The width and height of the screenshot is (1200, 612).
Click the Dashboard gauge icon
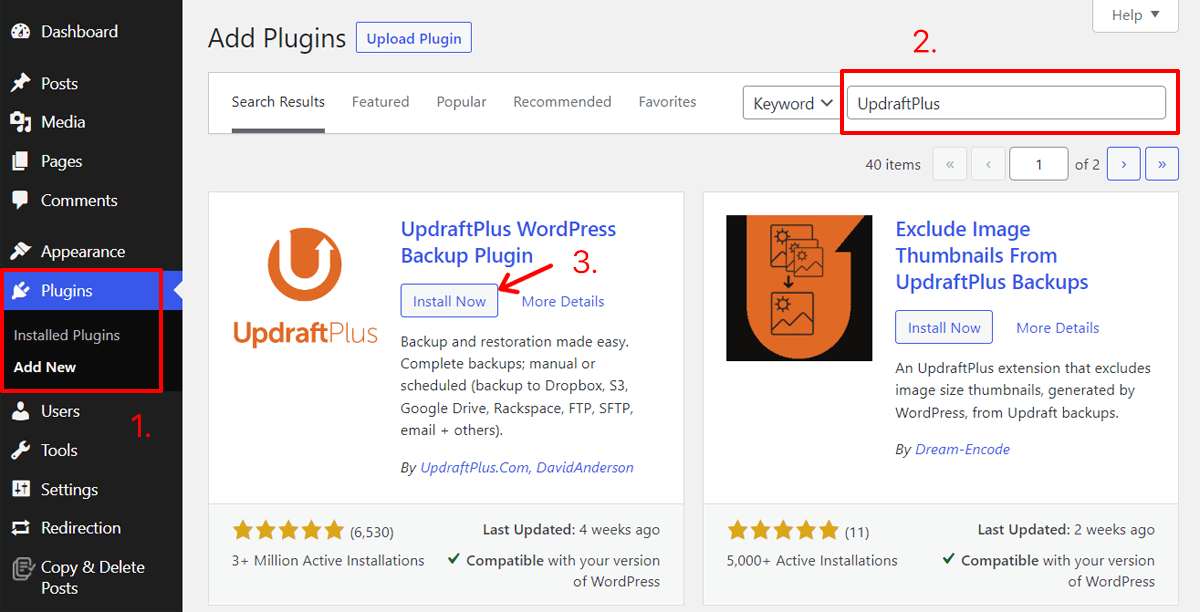point(21,31)
